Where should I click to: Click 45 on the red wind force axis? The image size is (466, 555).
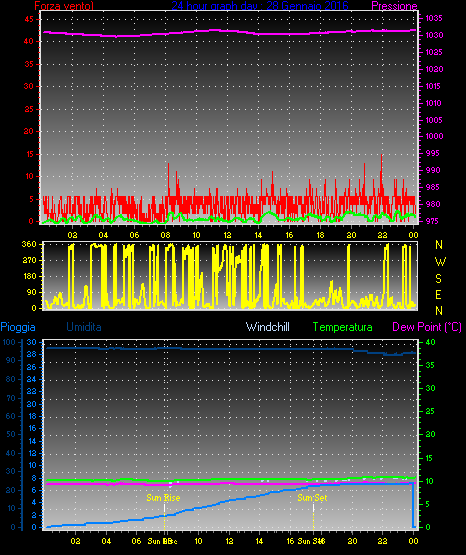coord(29,19)
